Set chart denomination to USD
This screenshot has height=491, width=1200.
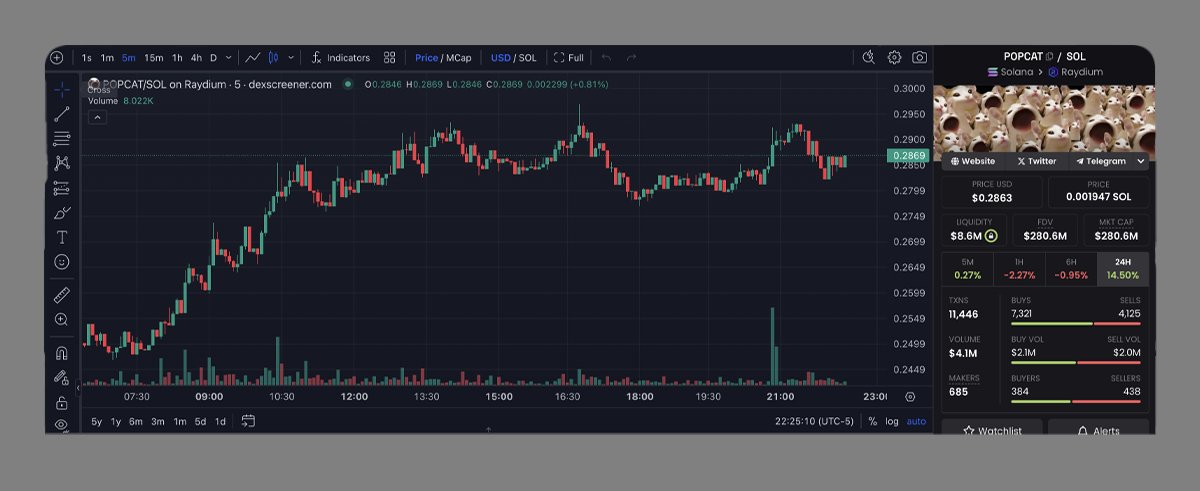(x=500, y=58)
